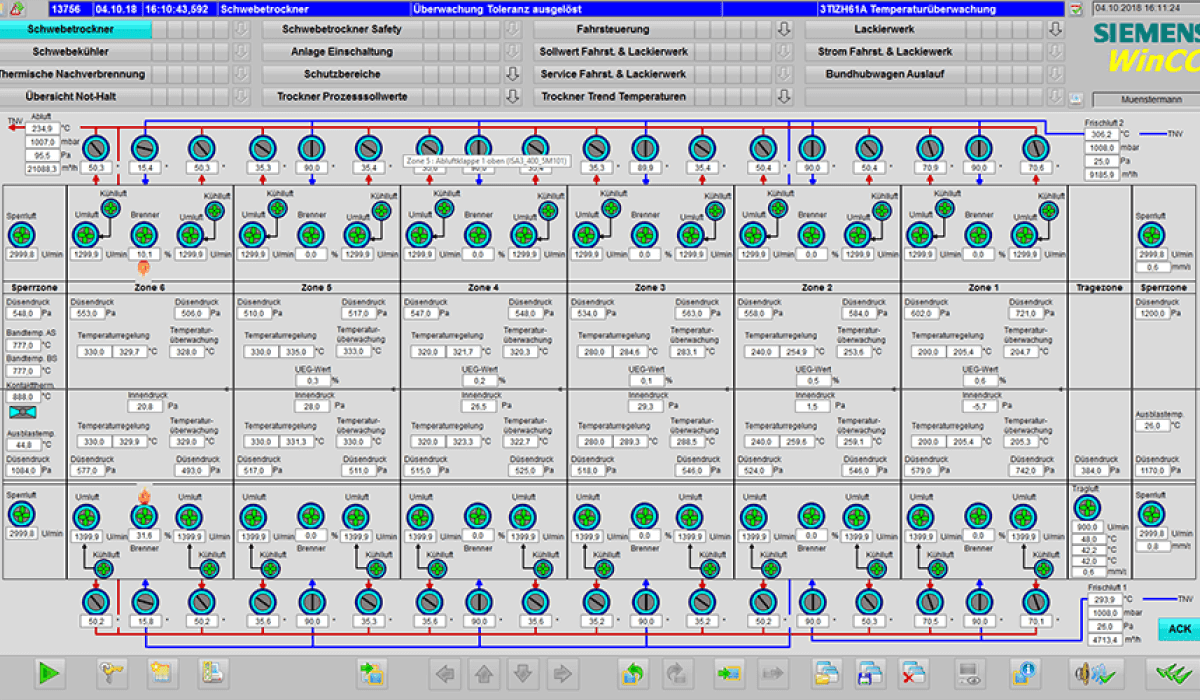The height and width of the screenshot is (700, 1200).
Task: Open the Schwebekühler screen
Action: coord(70,52)
